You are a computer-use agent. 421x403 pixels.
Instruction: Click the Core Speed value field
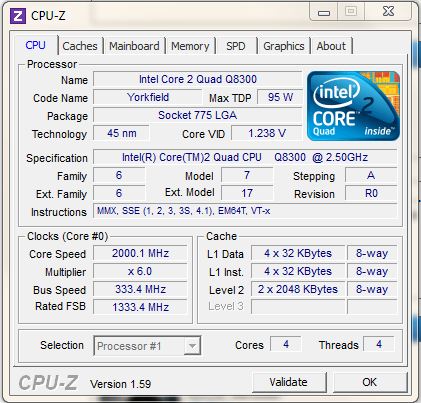pos(140,253)
